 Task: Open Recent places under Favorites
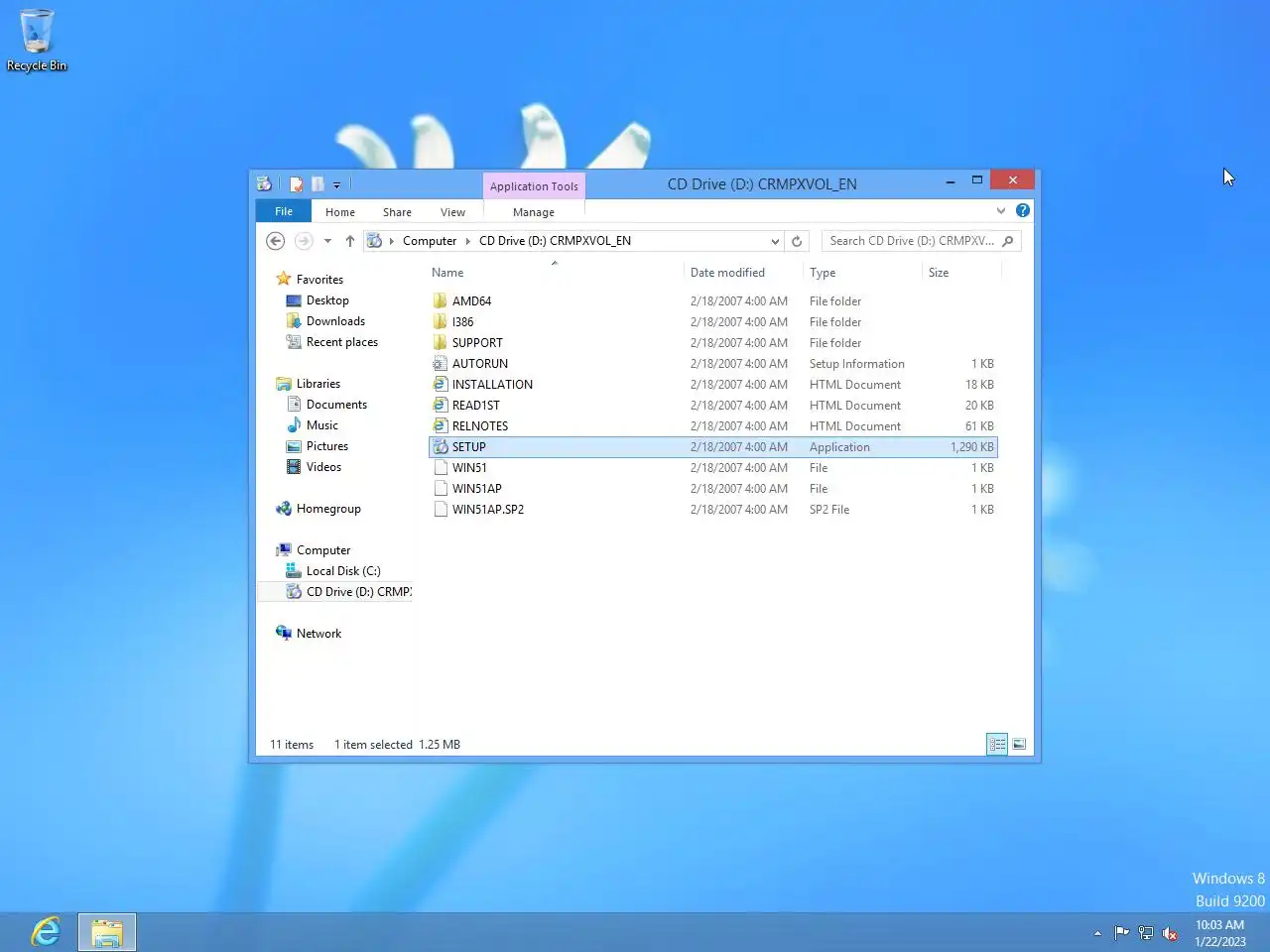coord(342,342)
